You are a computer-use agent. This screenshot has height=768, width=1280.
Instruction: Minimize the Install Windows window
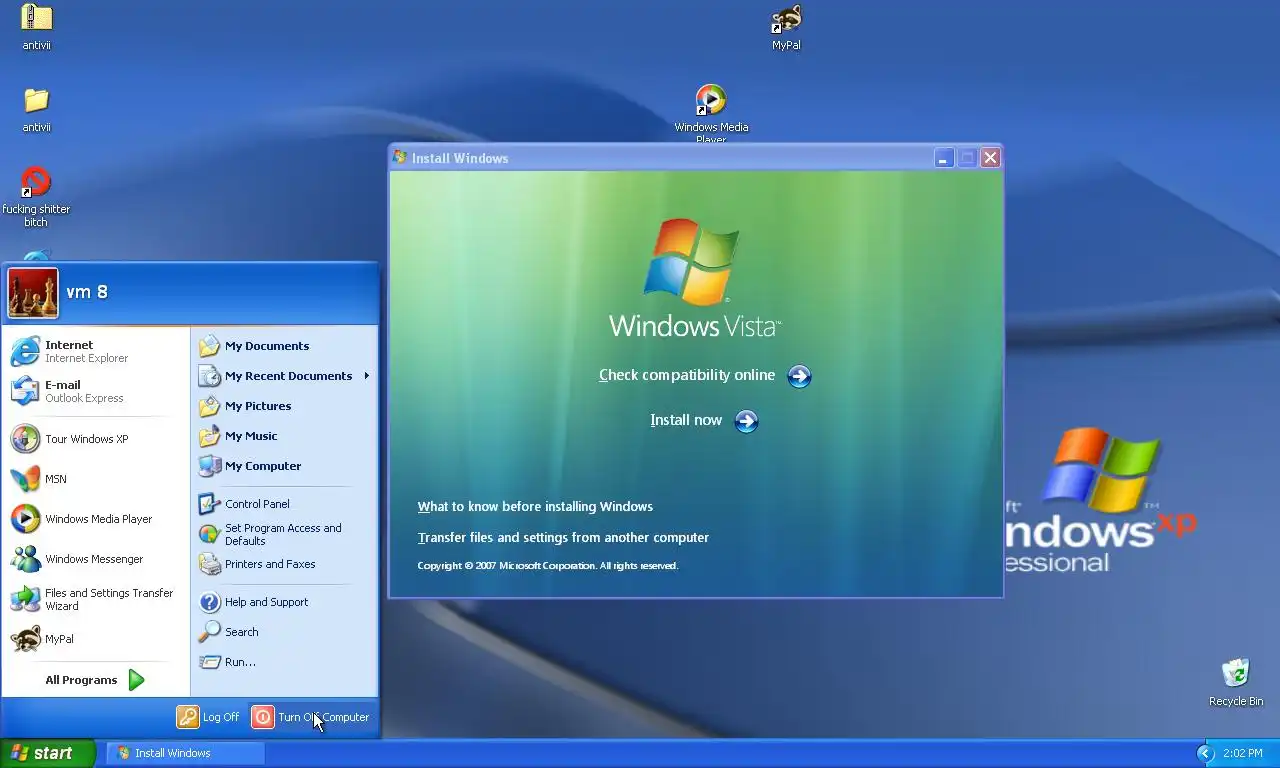(943, 158)
